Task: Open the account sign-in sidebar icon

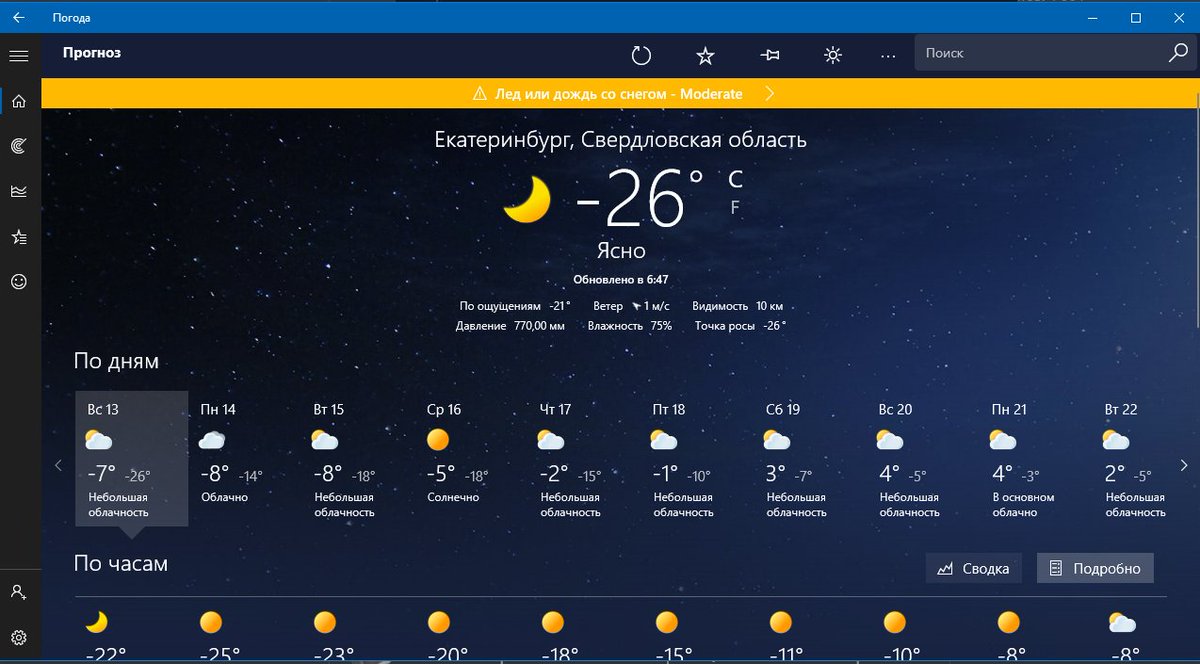Action: [x=18, y=592]
